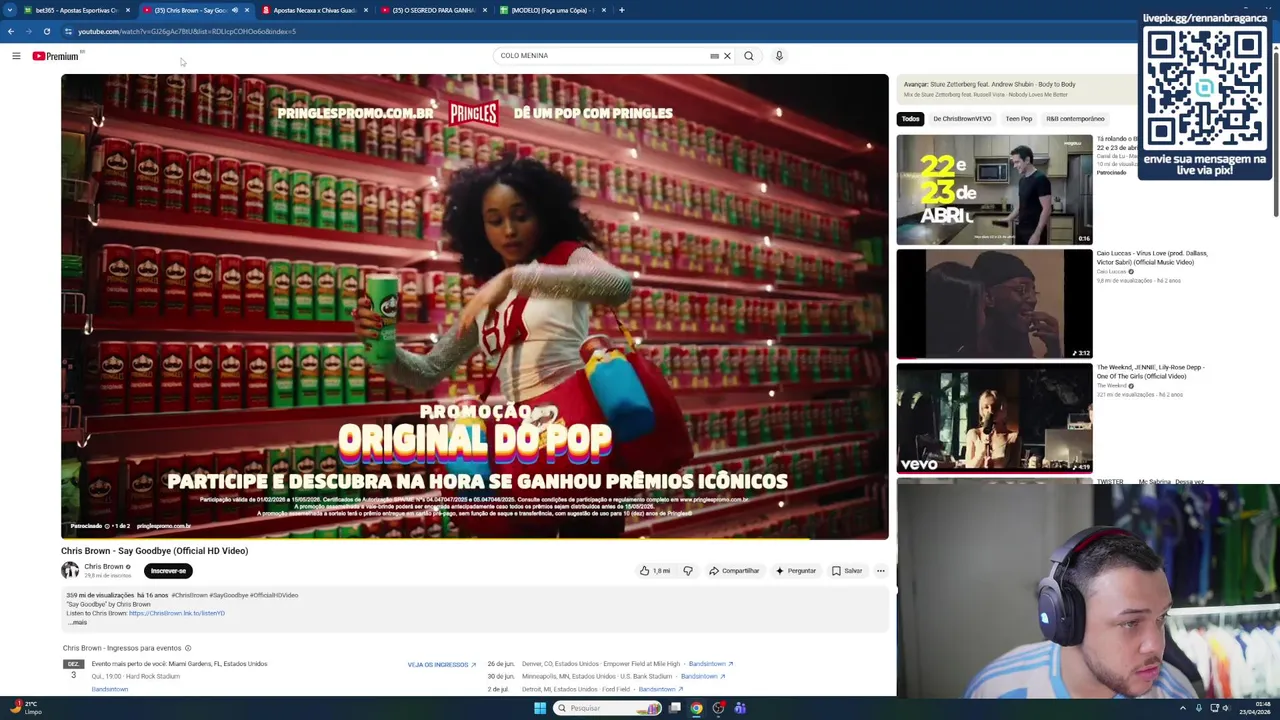1280x720 pixels.
Task: Click the YouTube Premium logo
Action: [55, 56]
